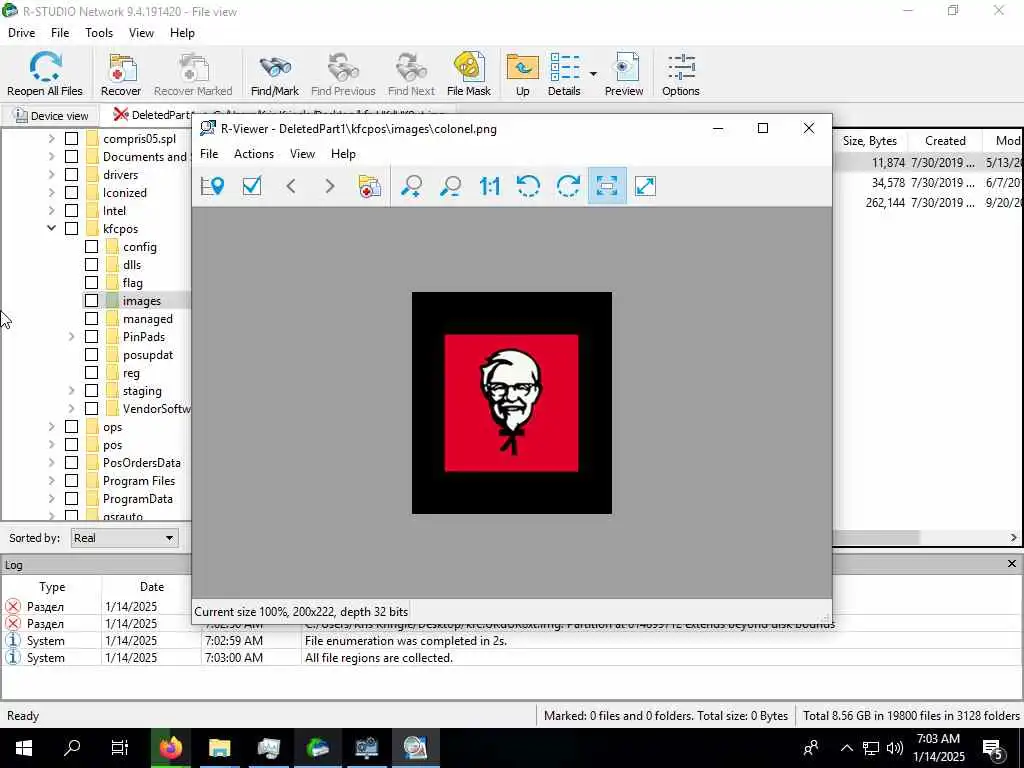
Task: Click the Preview toolbar button
Action: (x=624, y=74)
